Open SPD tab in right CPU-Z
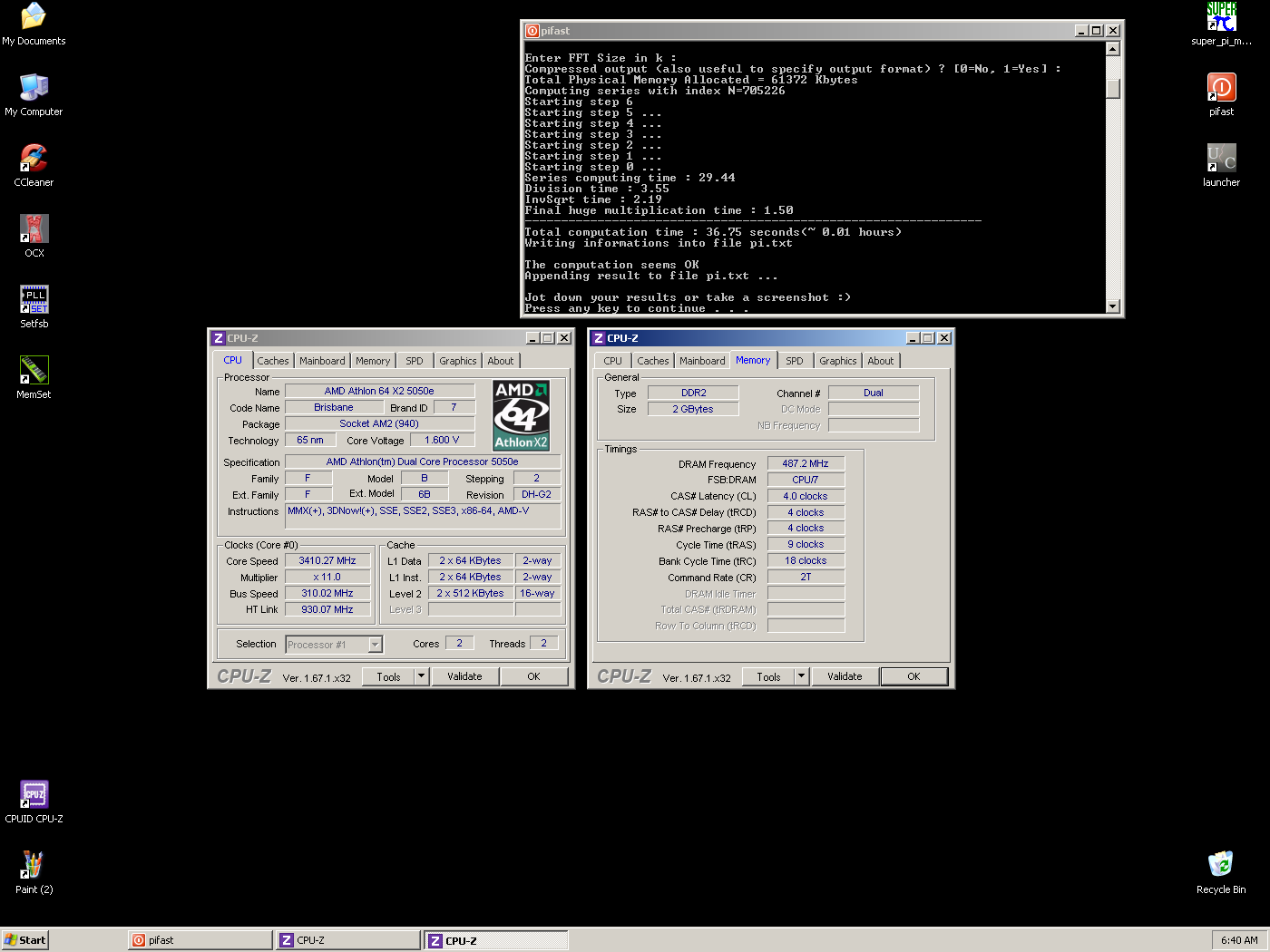 (x=795, y=361)
